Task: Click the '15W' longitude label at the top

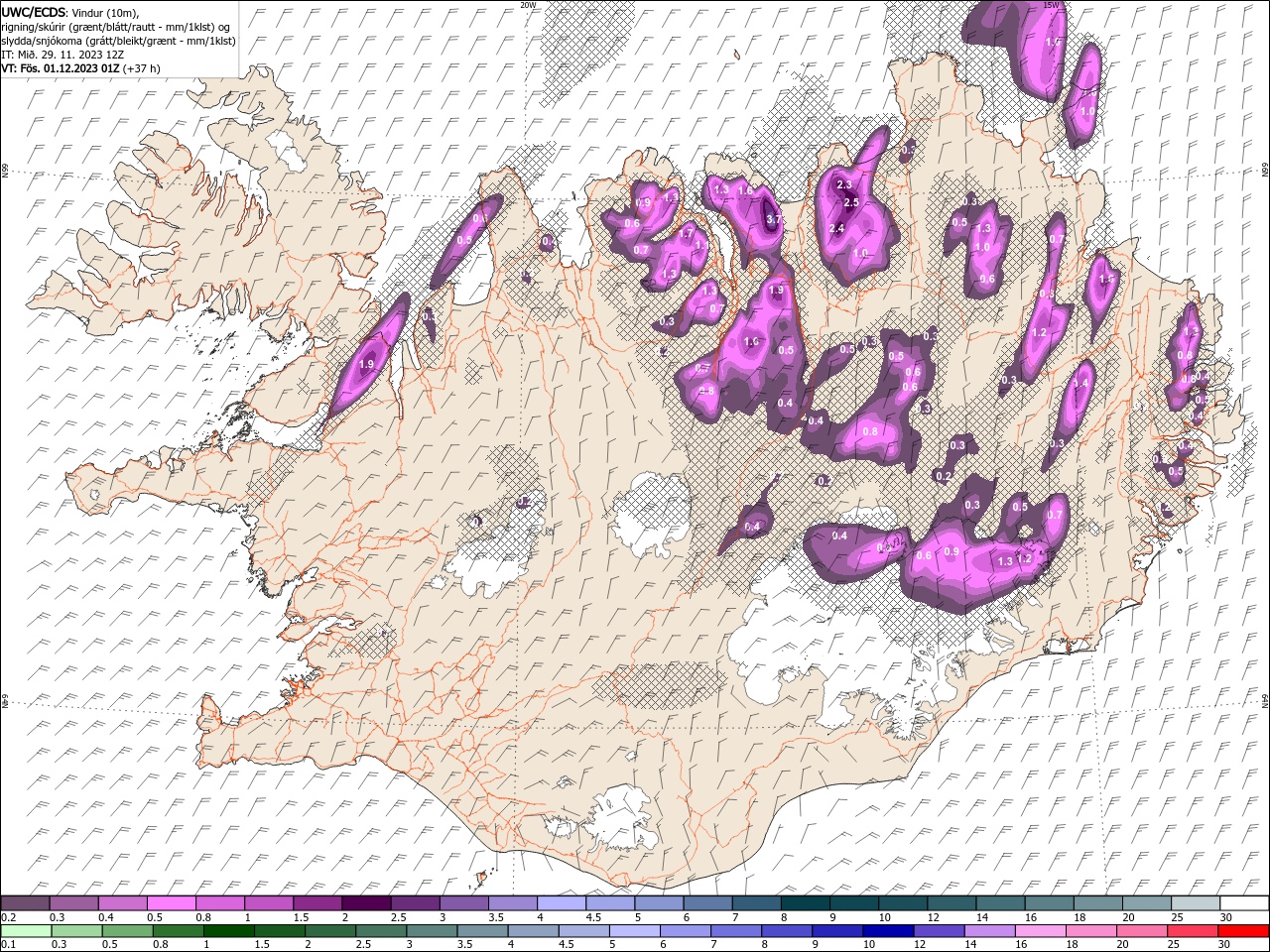Action: pyautogui.click(x=1051, y=5)
